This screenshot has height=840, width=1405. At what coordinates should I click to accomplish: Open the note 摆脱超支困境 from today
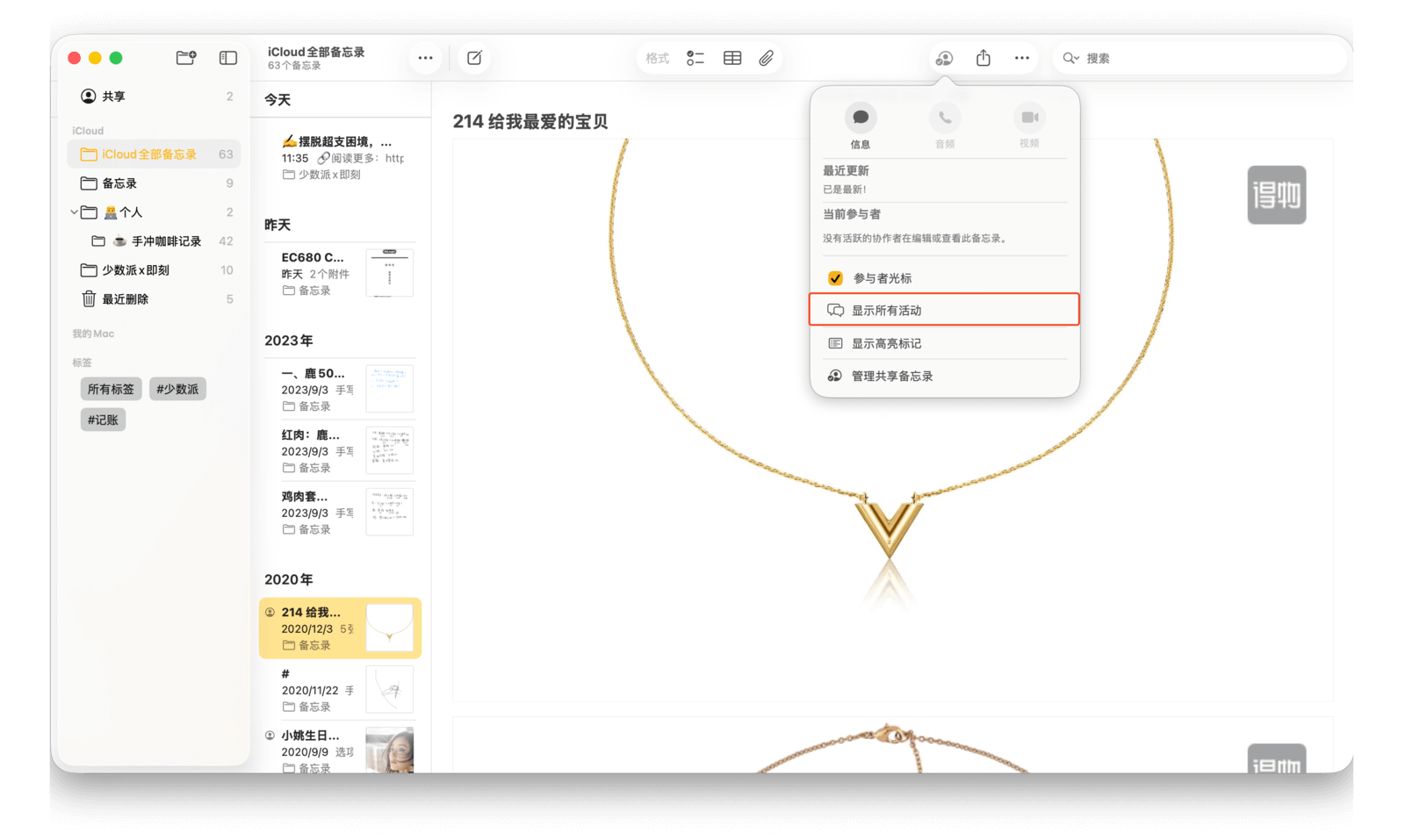341,157
